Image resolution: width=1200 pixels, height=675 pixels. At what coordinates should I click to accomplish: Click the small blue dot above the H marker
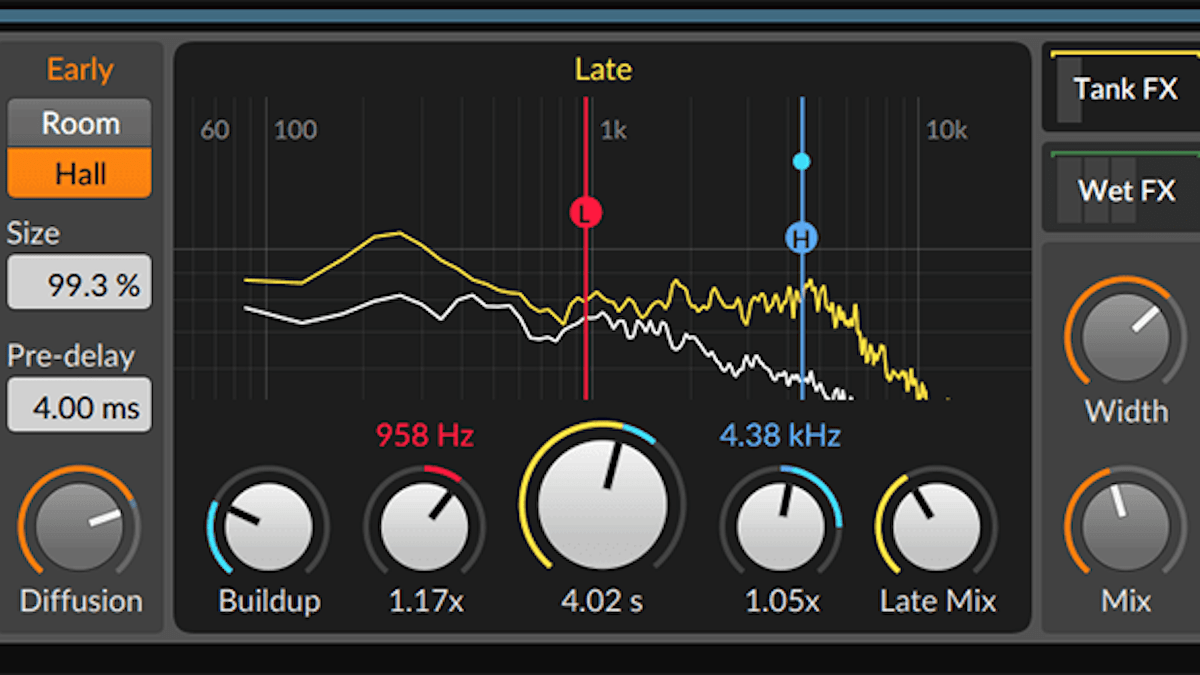[x=801, y=161]
